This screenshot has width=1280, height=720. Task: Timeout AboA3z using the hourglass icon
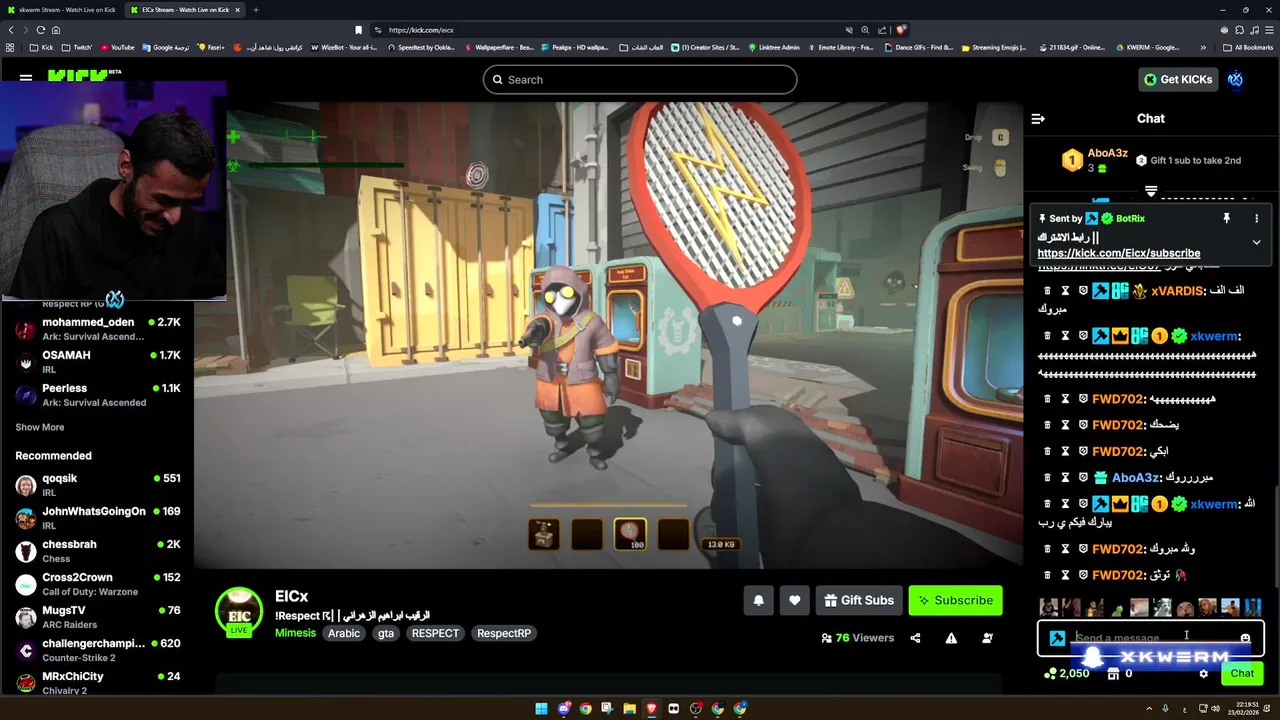coord(1065,478)
